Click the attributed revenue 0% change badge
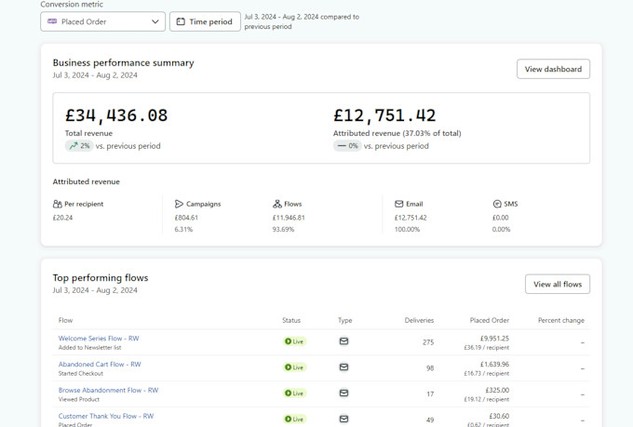This screenshot has width=633, height=427. point(347,146)
